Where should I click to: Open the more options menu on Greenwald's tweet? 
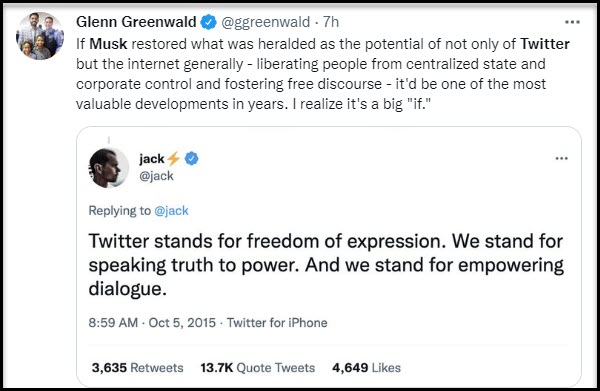click(x=572, y=22)
